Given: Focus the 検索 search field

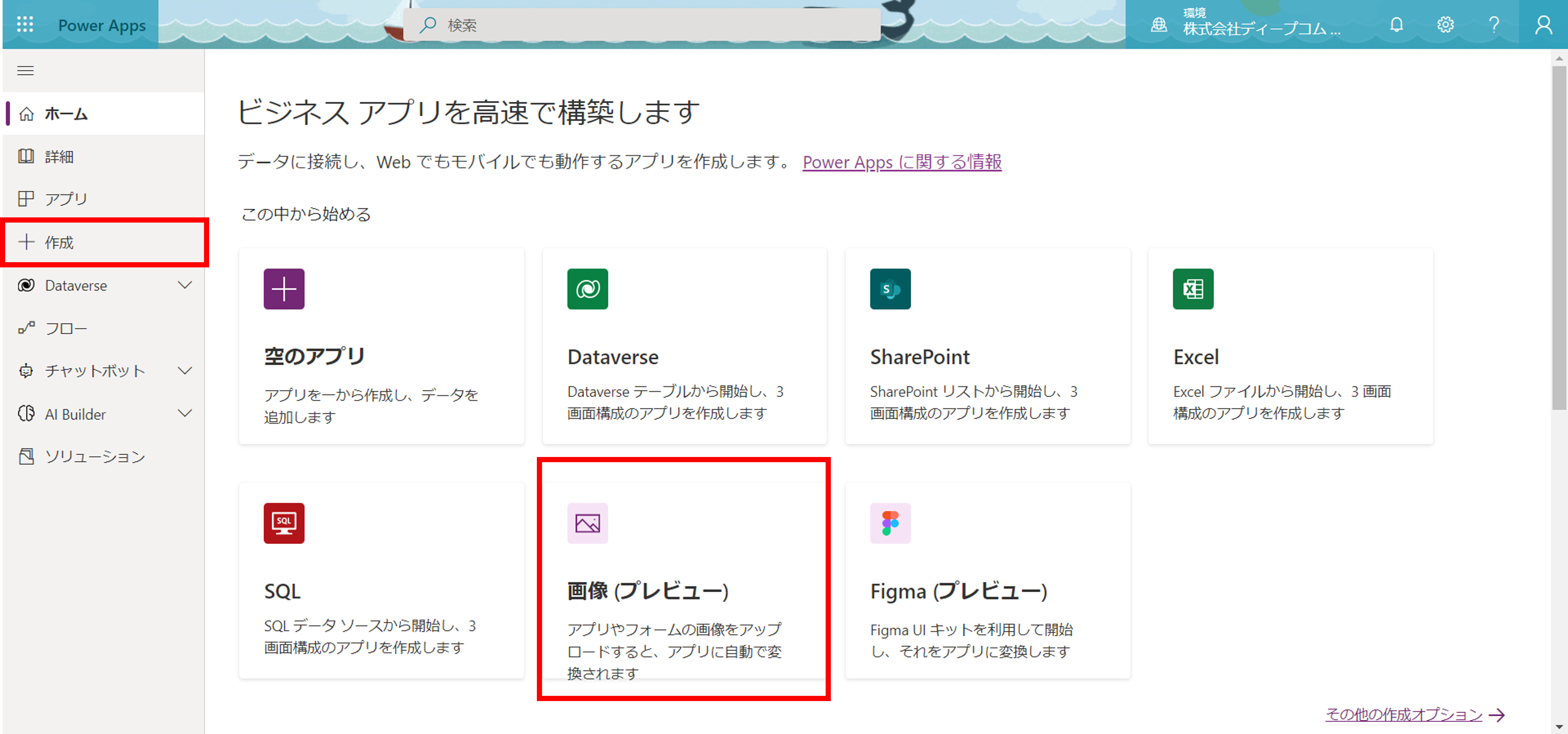Looking at the screenshot, I should [642, 25].
